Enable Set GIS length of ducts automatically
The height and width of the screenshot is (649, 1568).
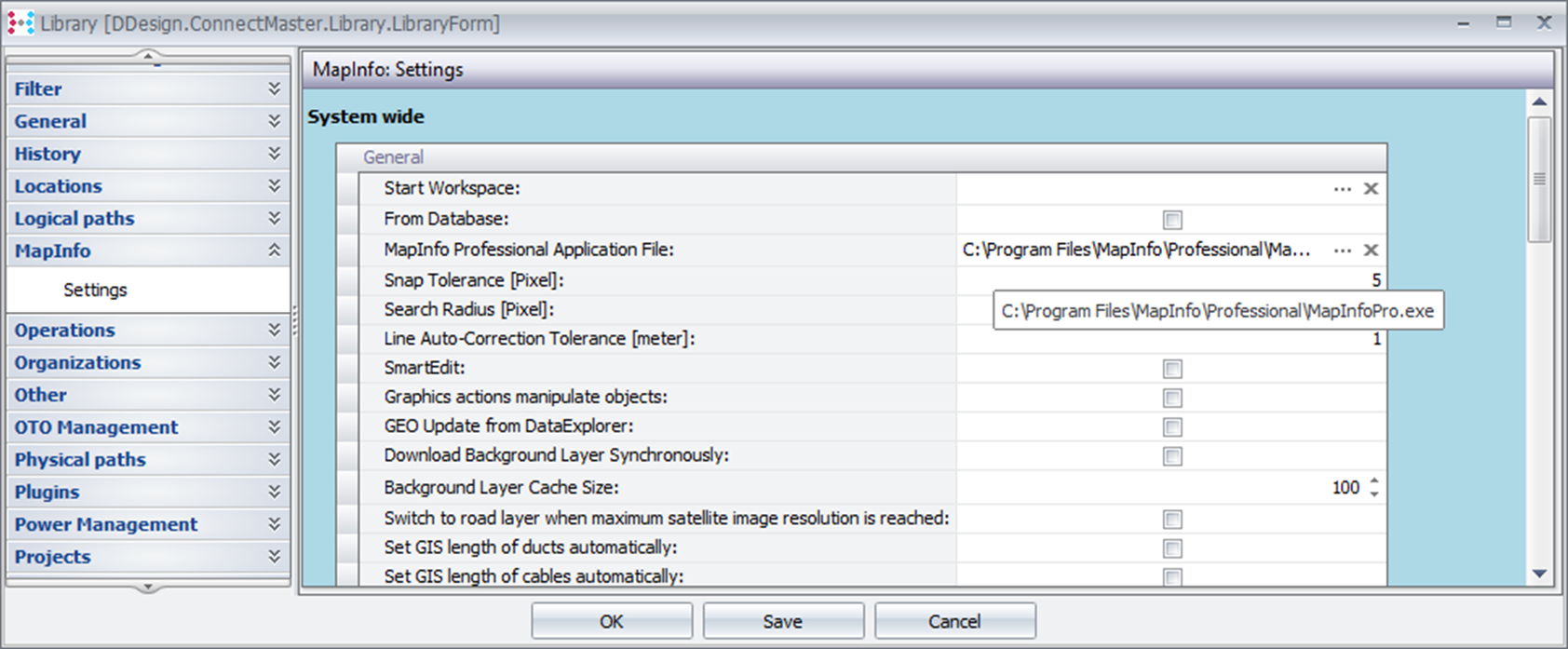click(1172, 548)
